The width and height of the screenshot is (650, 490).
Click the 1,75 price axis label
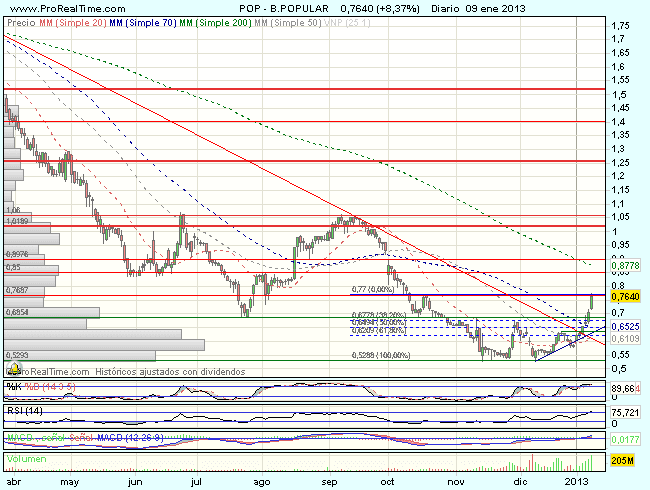(621, 26)
